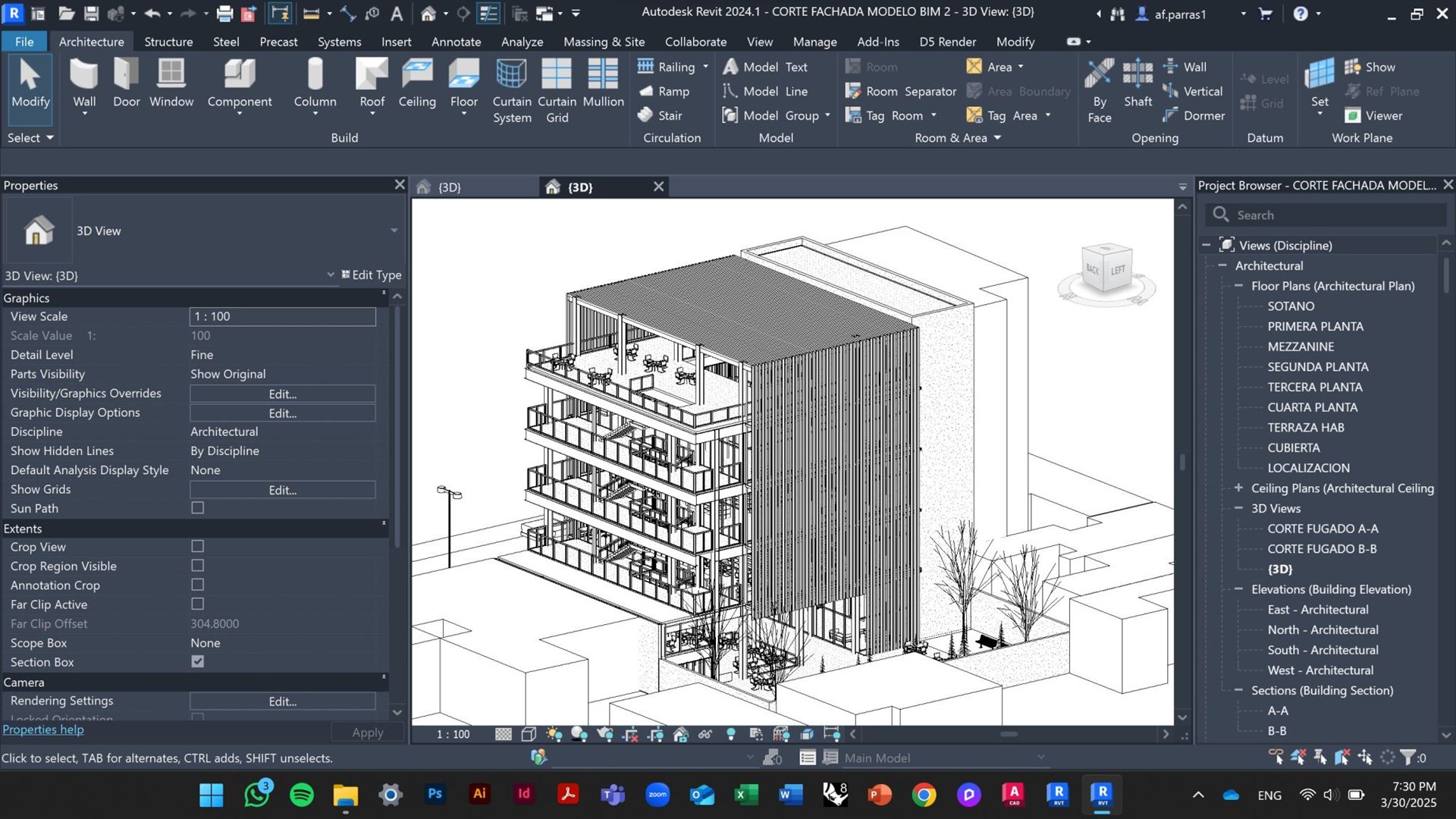Click the Detail Level icon in view control bar

[503, 734]
